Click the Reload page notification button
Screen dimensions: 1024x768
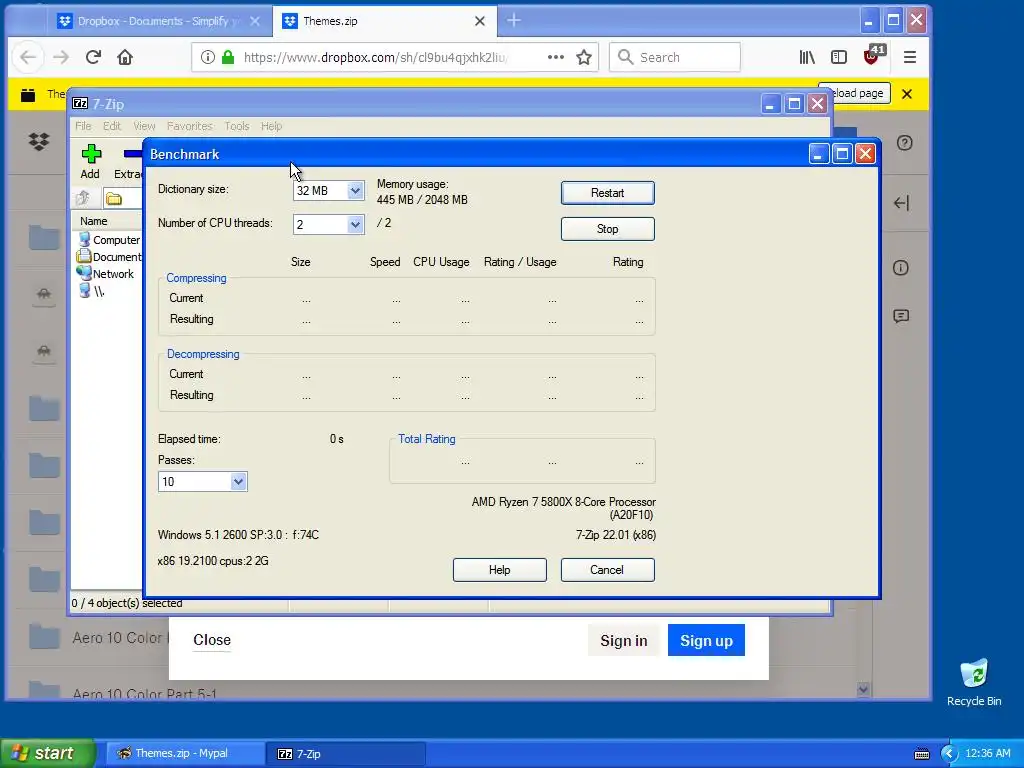[x=854, y=93]
